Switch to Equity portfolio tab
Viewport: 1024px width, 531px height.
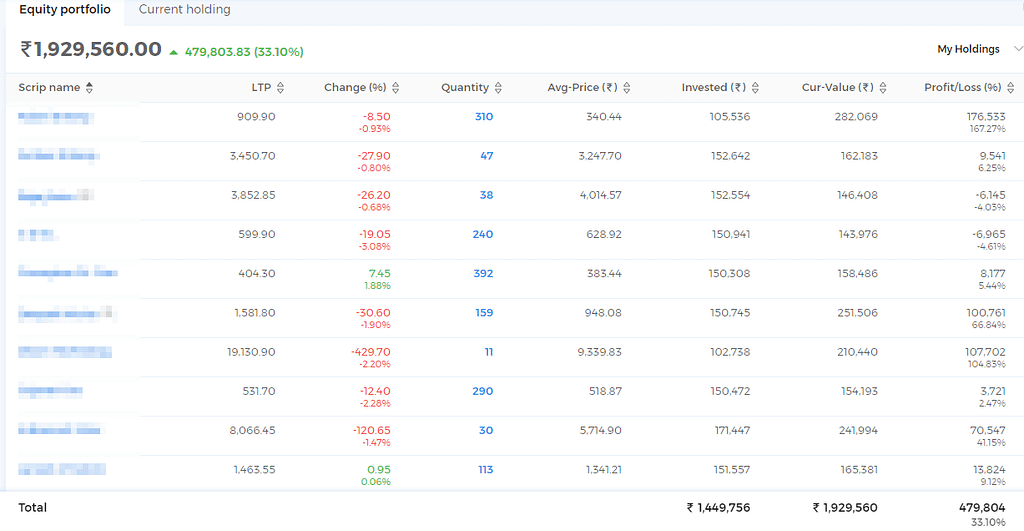(x=65, y=10)
